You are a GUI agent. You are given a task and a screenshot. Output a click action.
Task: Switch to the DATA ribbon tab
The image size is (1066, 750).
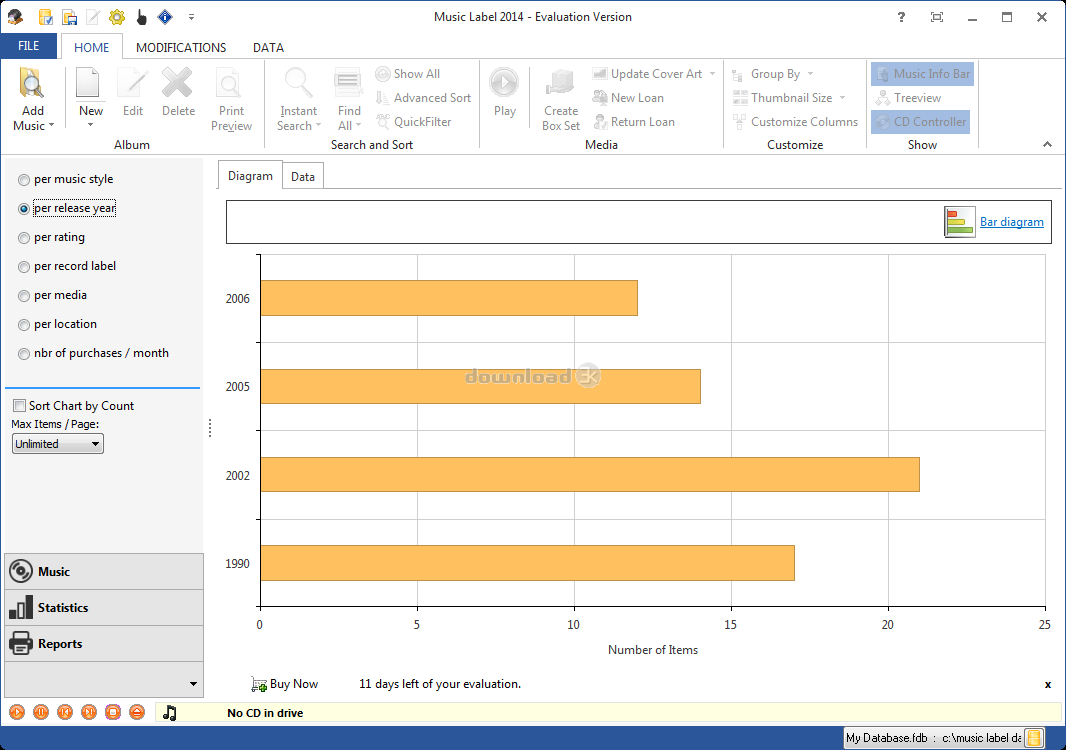click(269, 48)
